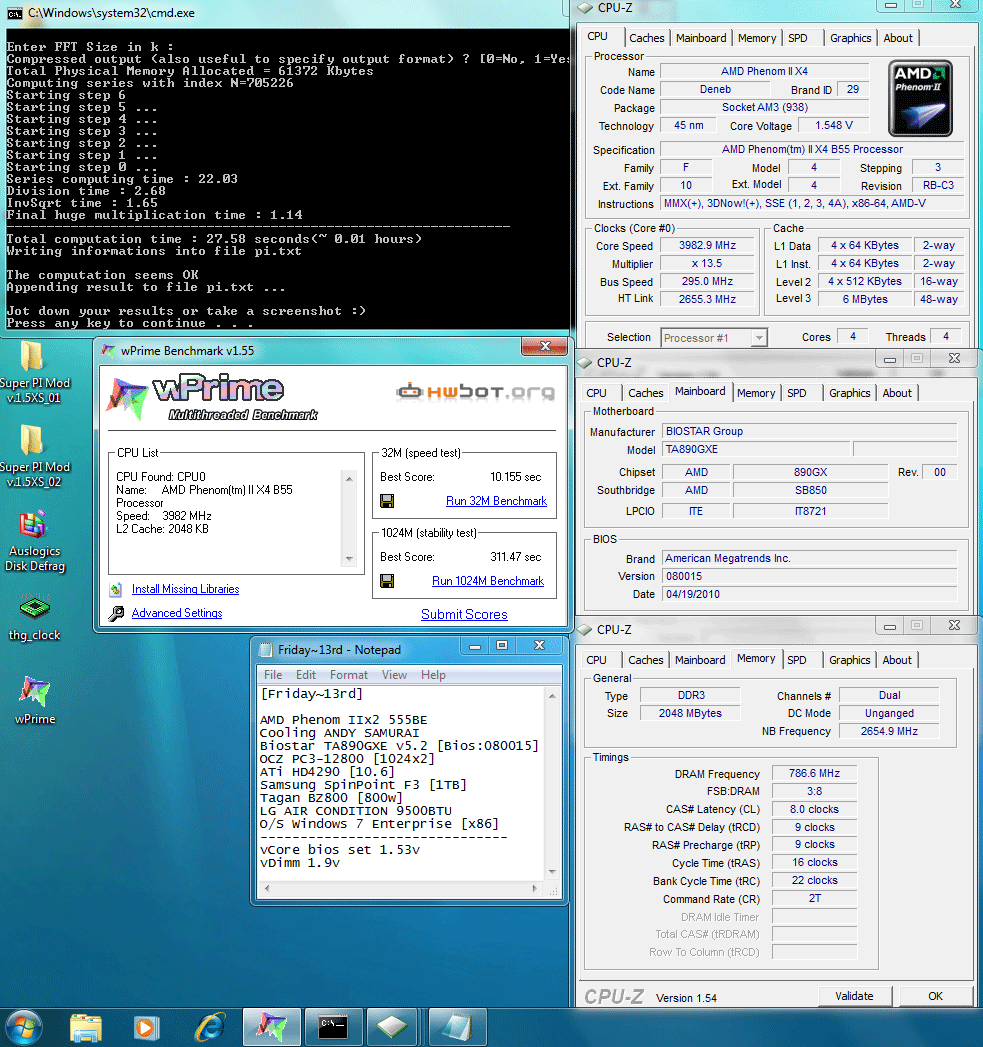Click Run 32M Benchmark link
Viewport: 983px width, 1047px height.
496,501
